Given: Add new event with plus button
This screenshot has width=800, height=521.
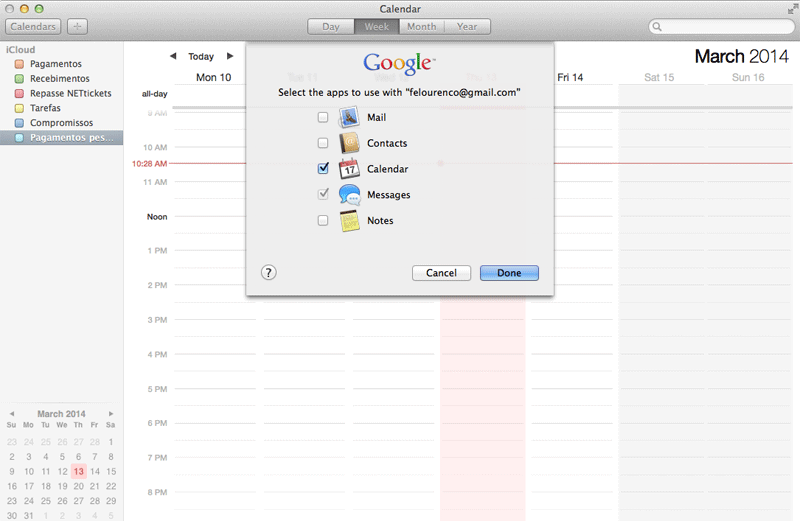Looking at the screenshot, I should coord(77,27).
